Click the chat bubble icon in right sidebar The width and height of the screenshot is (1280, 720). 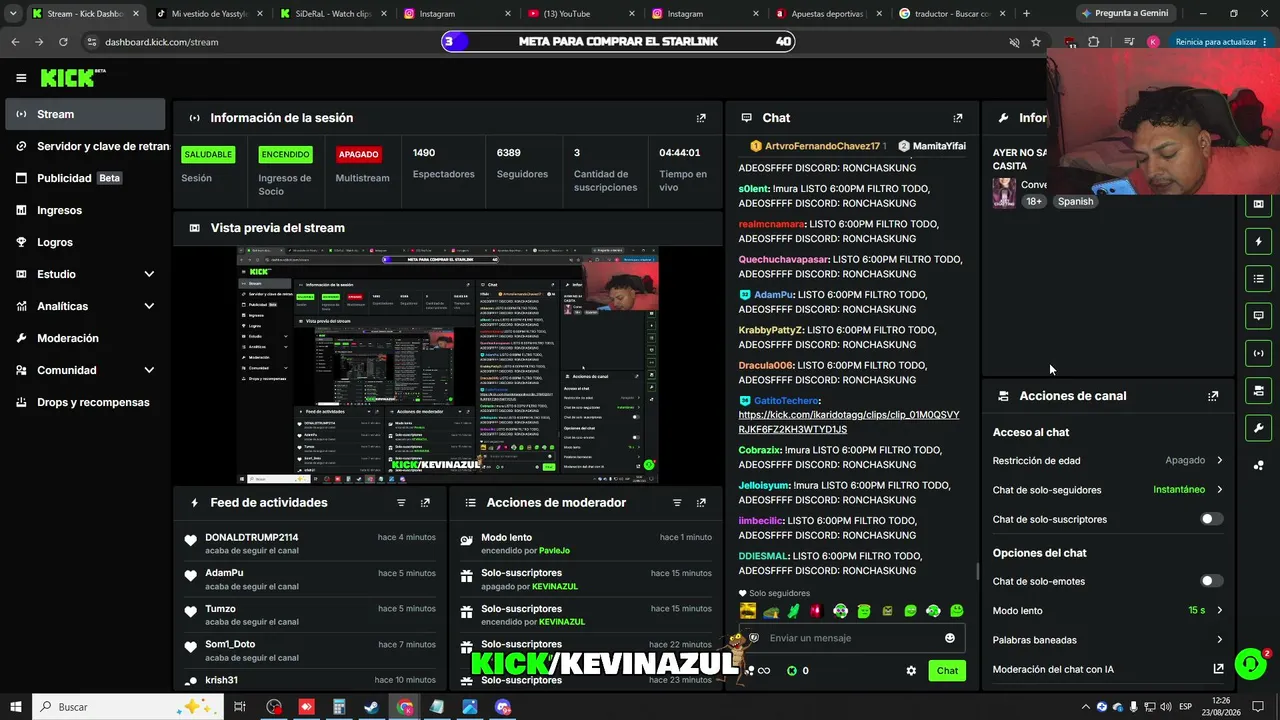(x=1258, y=316)
